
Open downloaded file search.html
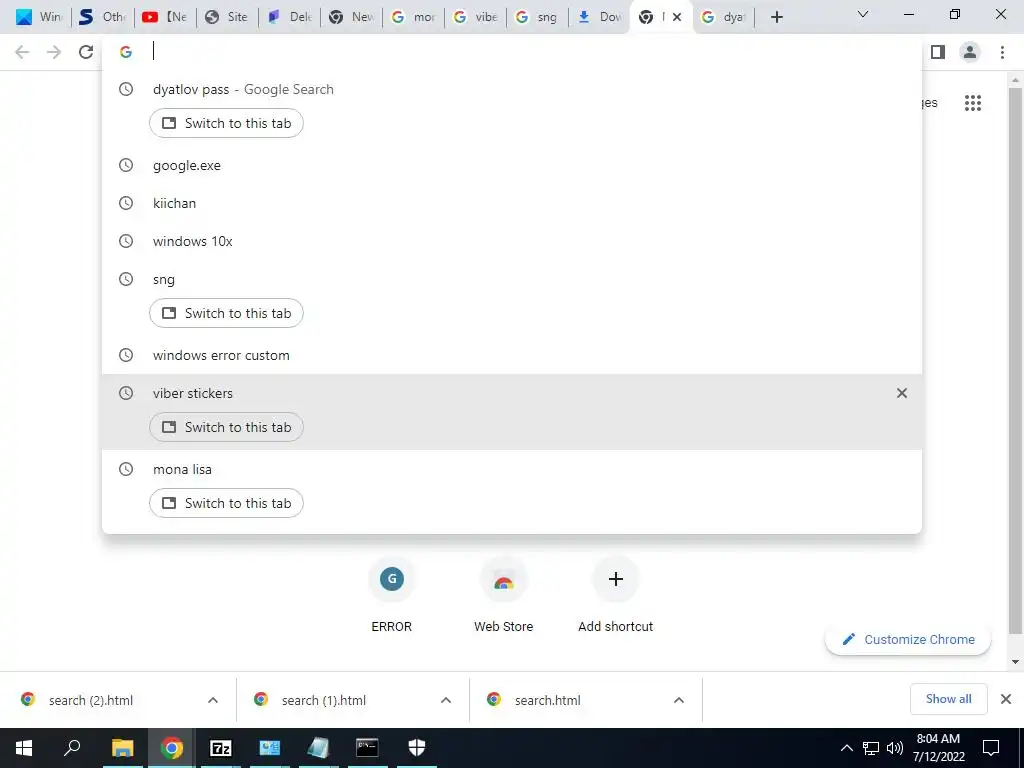tap(547, 700)
